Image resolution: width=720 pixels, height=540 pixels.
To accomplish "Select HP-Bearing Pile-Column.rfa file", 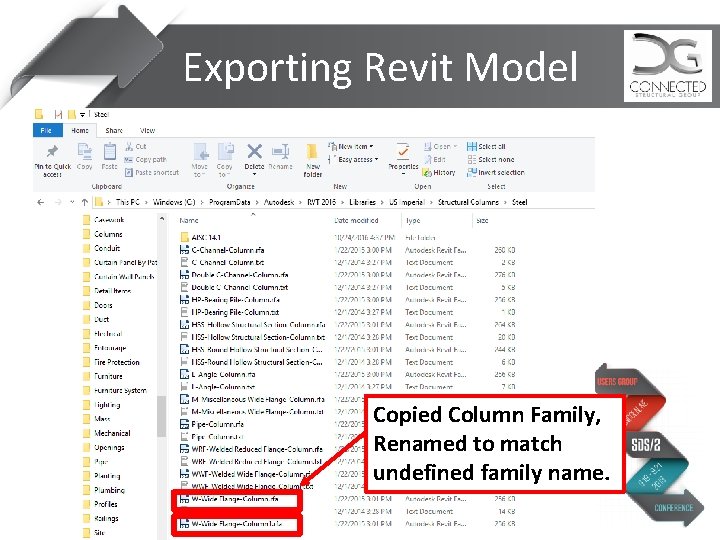I will pyautogui.click(x=230, y=300).
